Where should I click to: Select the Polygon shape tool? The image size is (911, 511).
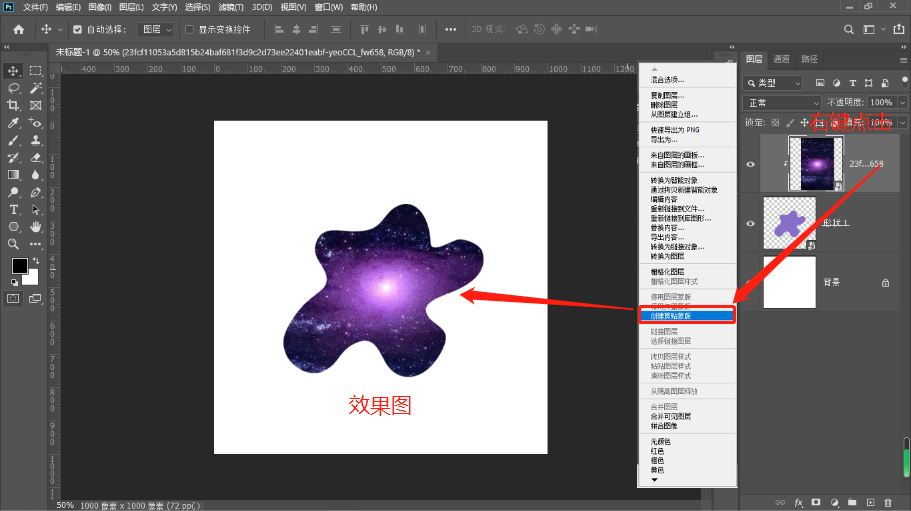(13, 227)
